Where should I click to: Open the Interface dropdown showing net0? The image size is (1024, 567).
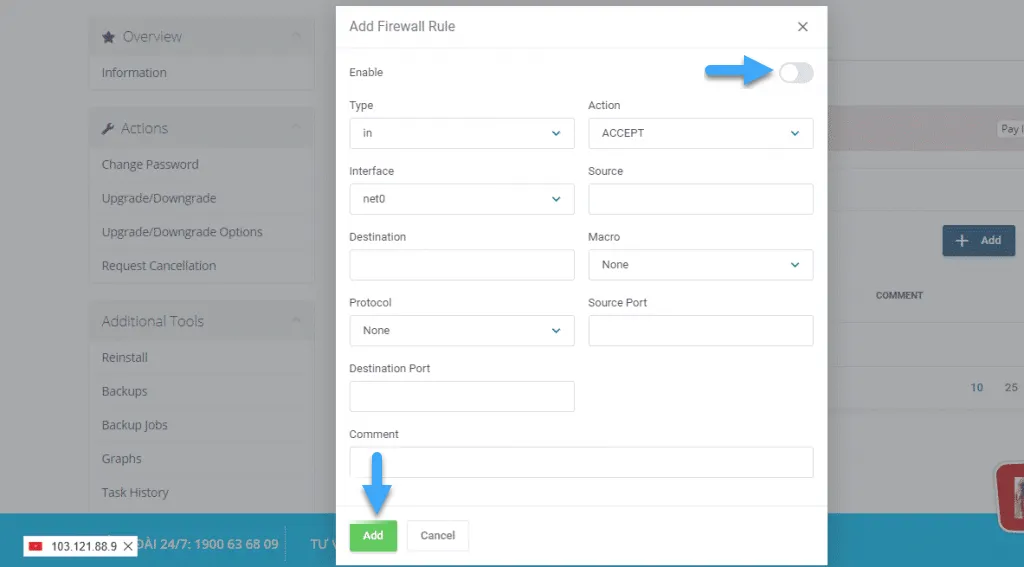tap(462, 199)
